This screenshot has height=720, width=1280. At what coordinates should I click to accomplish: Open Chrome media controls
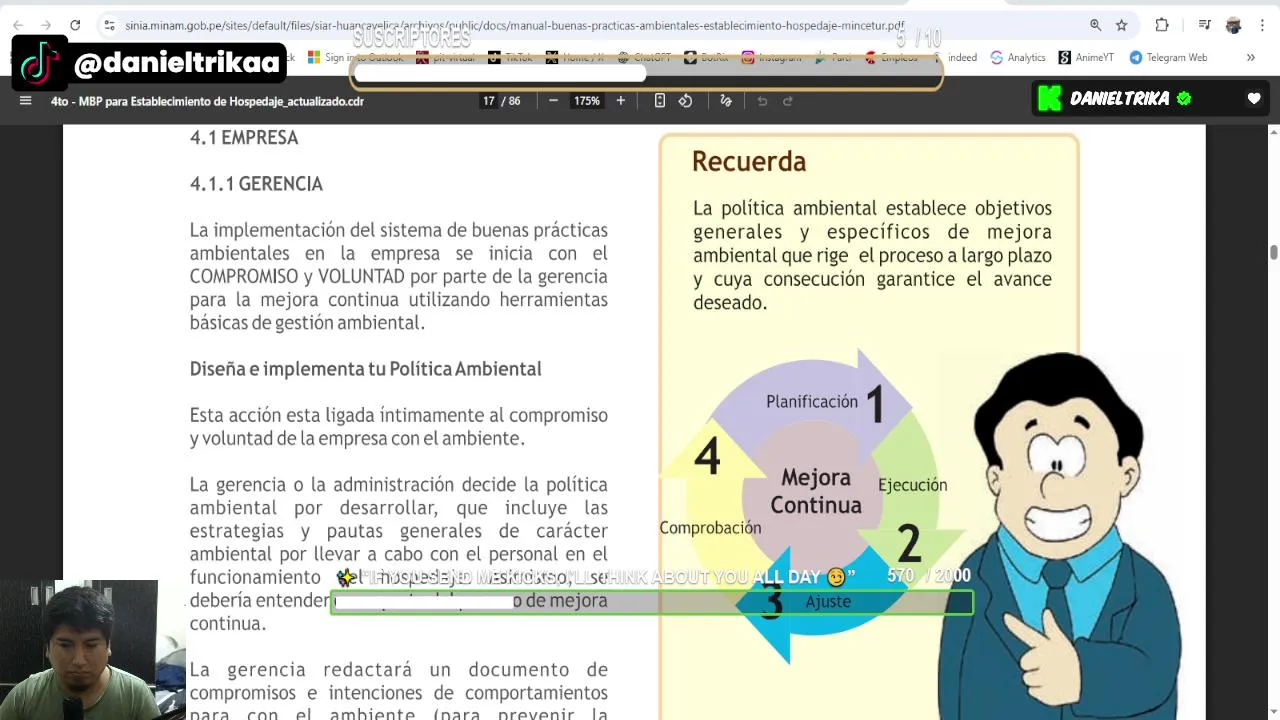point(1205,25)
